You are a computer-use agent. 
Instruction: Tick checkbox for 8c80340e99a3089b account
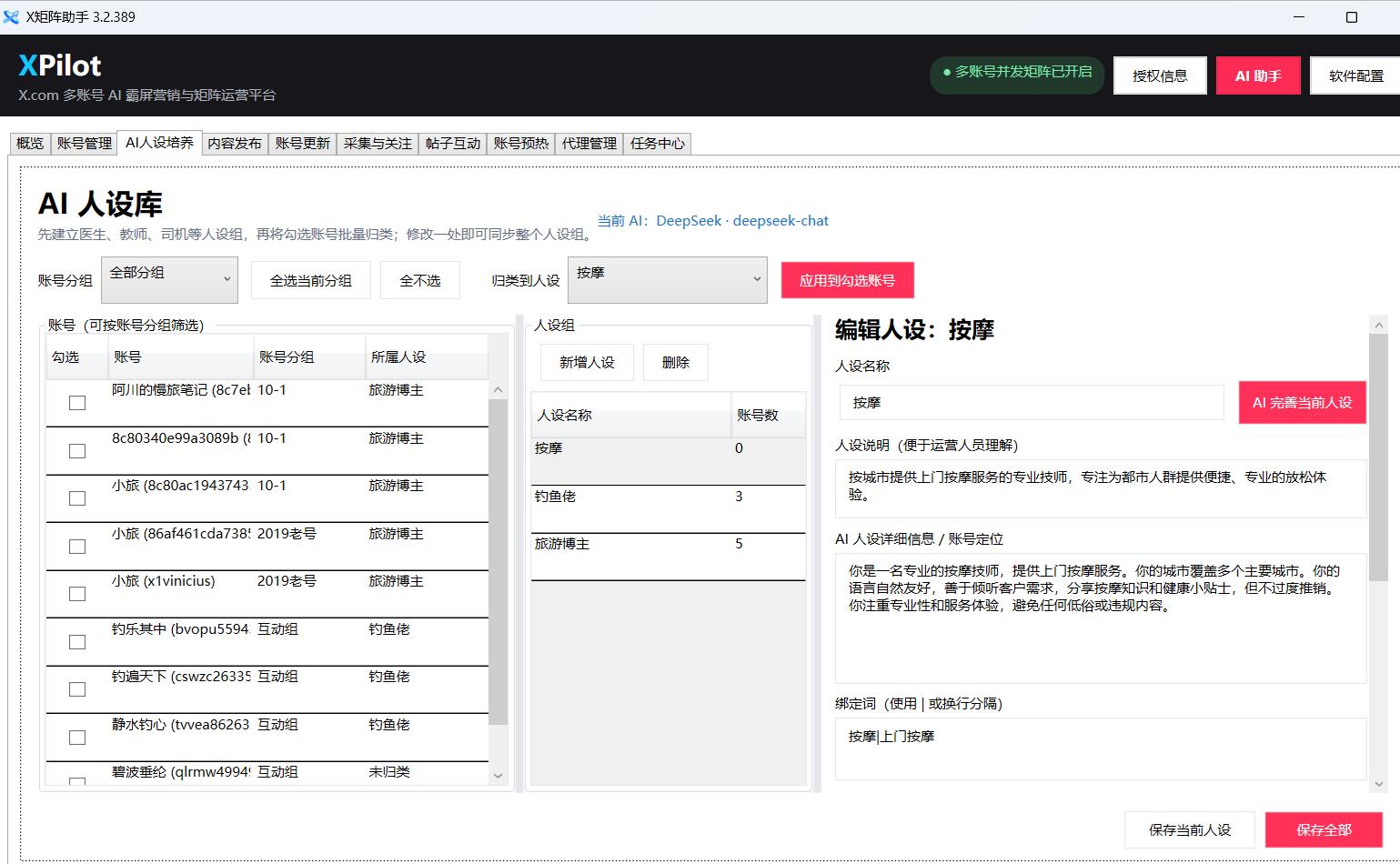tap(77, 451)
